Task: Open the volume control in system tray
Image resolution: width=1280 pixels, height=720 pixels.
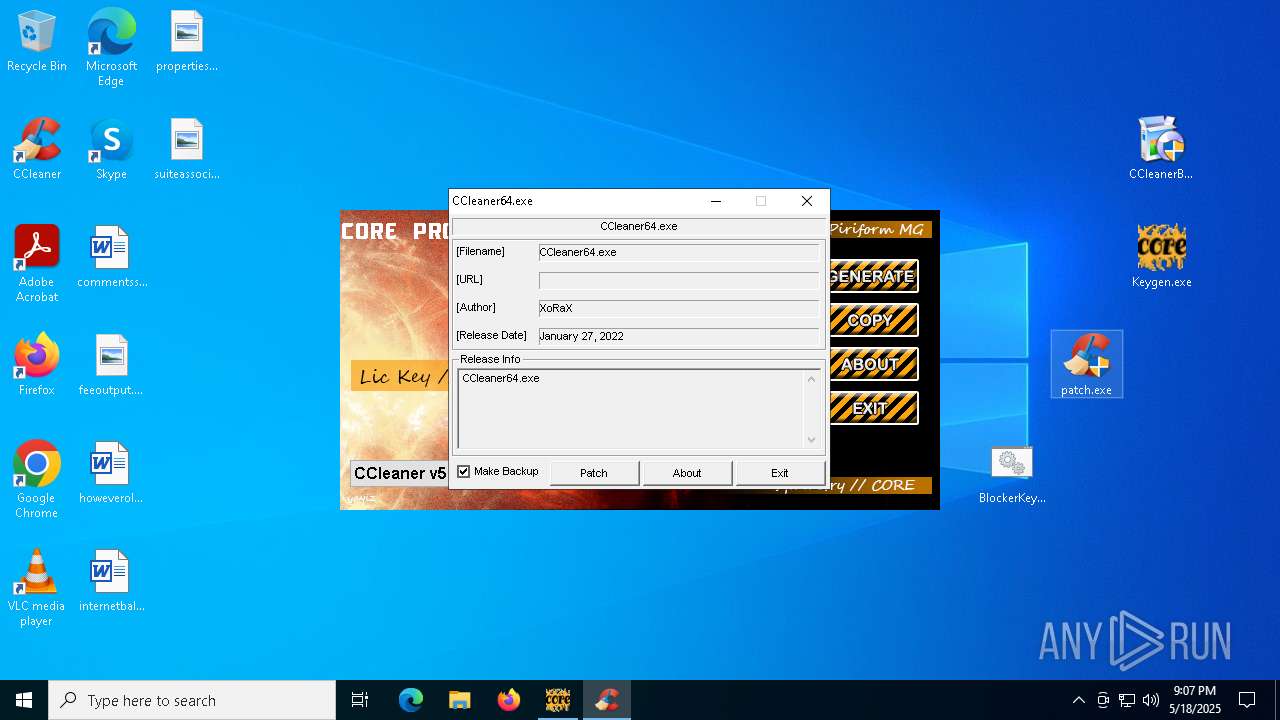Action: tap(1151, 700)
